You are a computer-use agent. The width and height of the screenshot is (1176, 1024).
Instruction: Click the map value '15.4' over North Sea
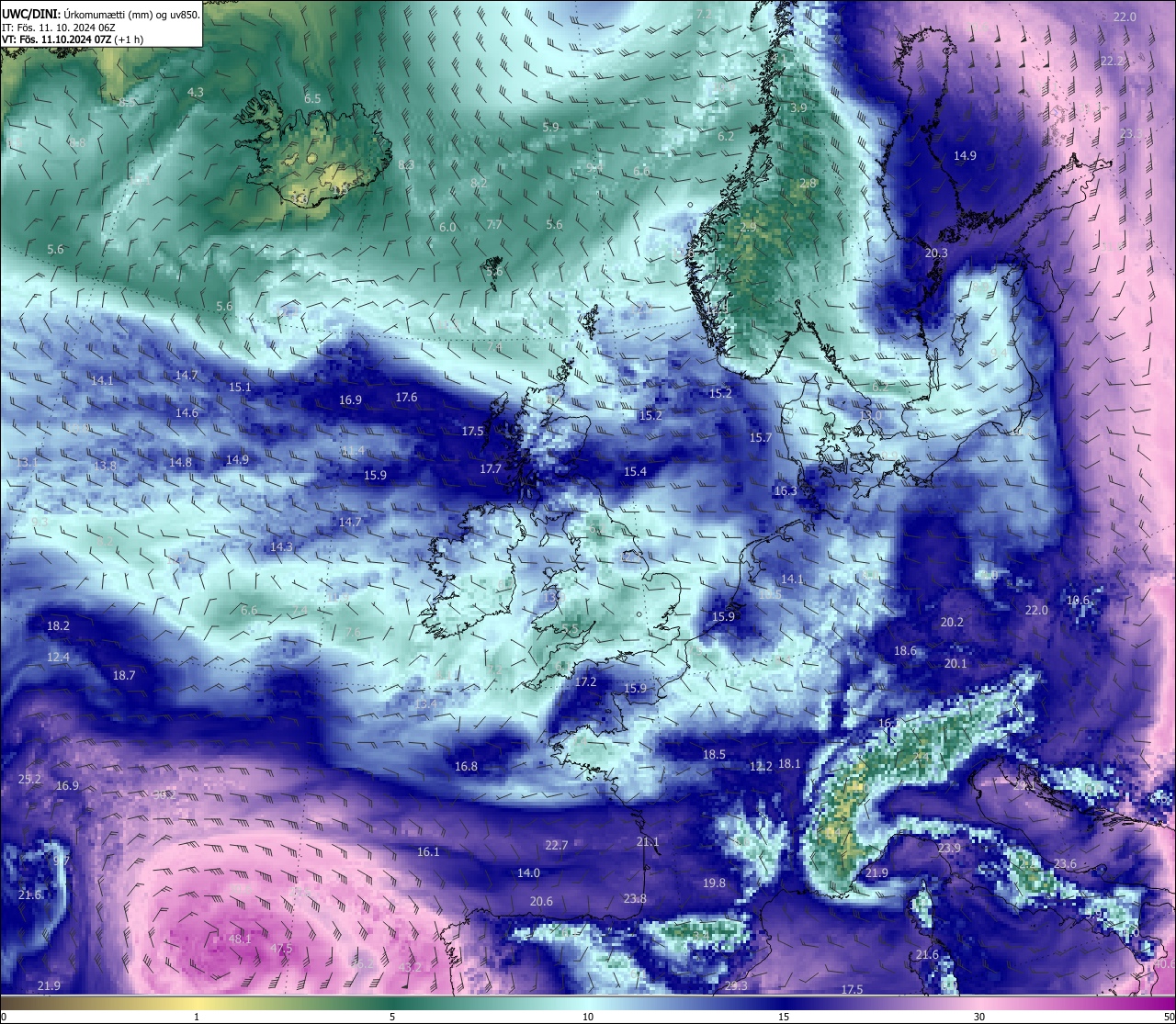coord(635,471)
